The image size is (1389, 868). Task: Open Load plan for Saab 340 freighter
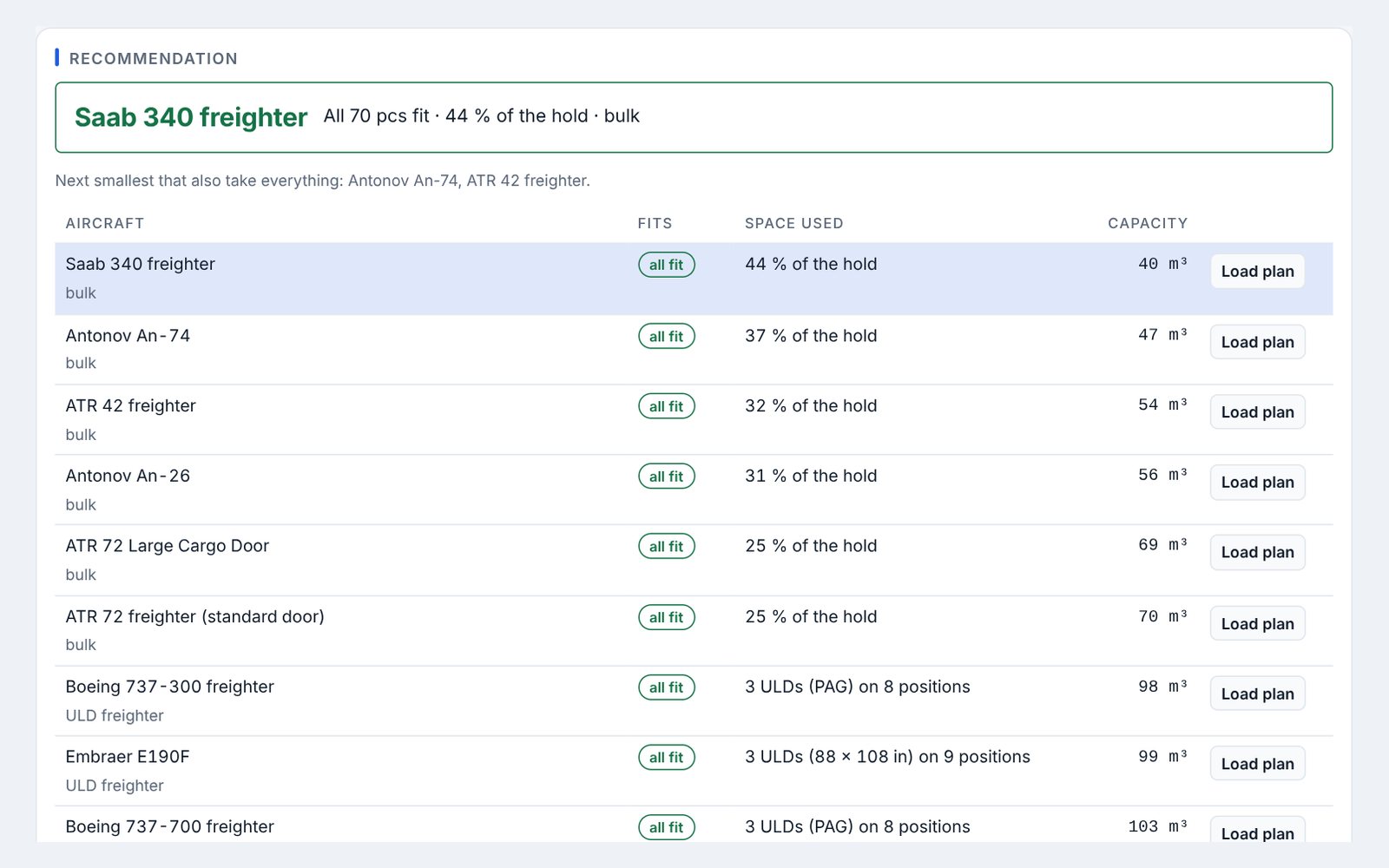1257,272
